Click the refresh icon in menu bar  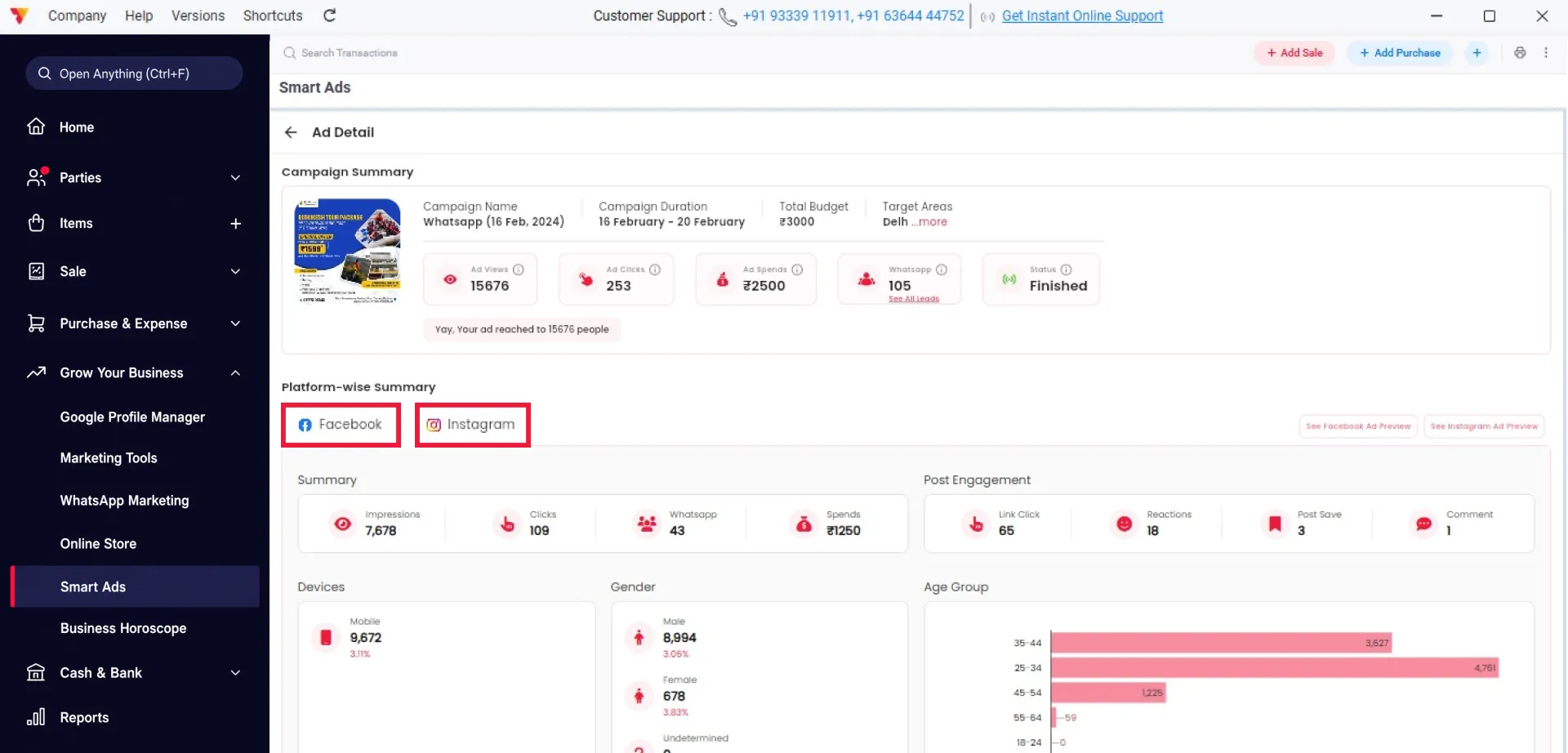point(329,16)
